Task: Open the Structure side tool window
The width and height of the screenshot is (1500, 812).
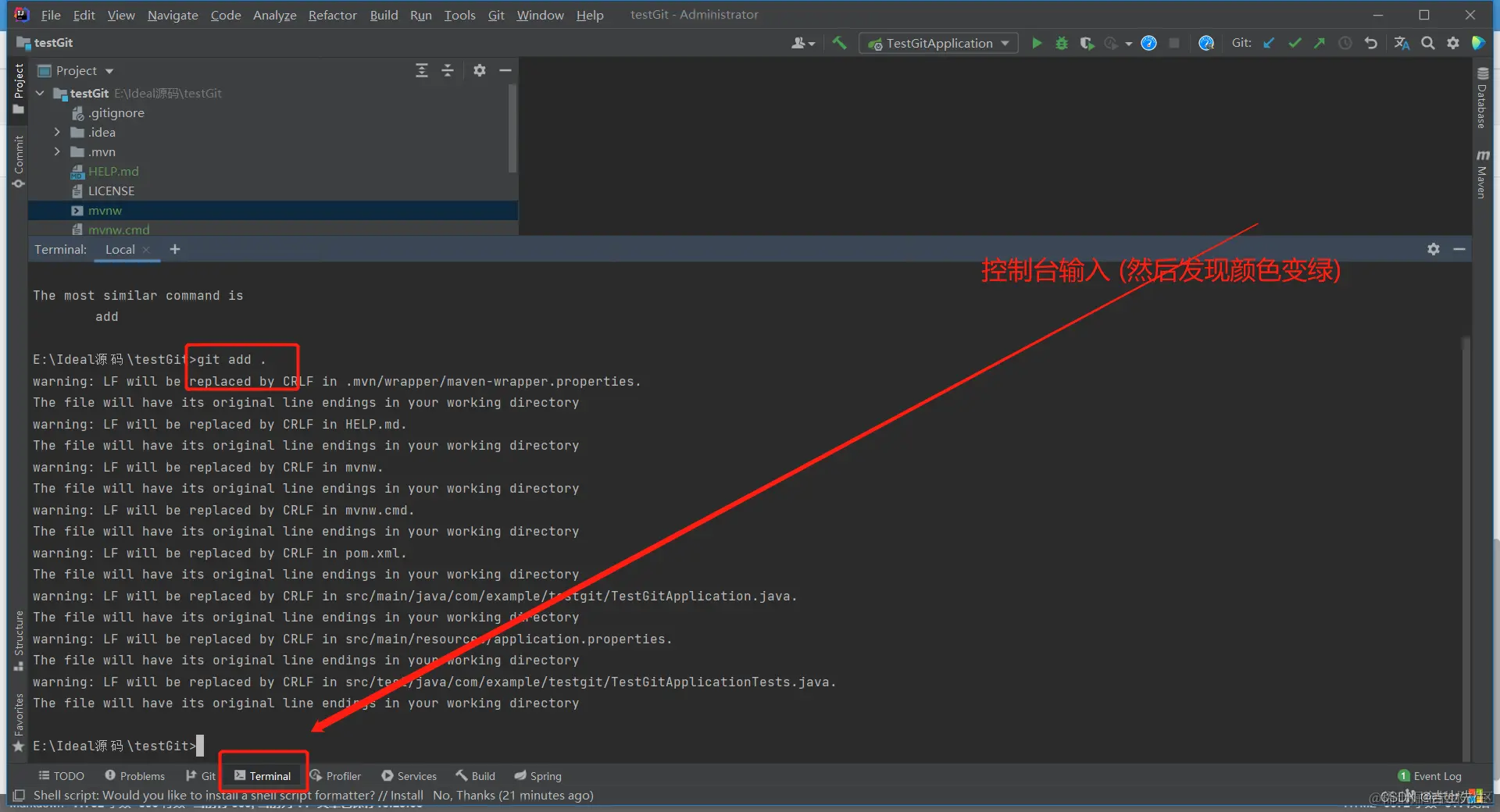Action: tap(19, 640)
